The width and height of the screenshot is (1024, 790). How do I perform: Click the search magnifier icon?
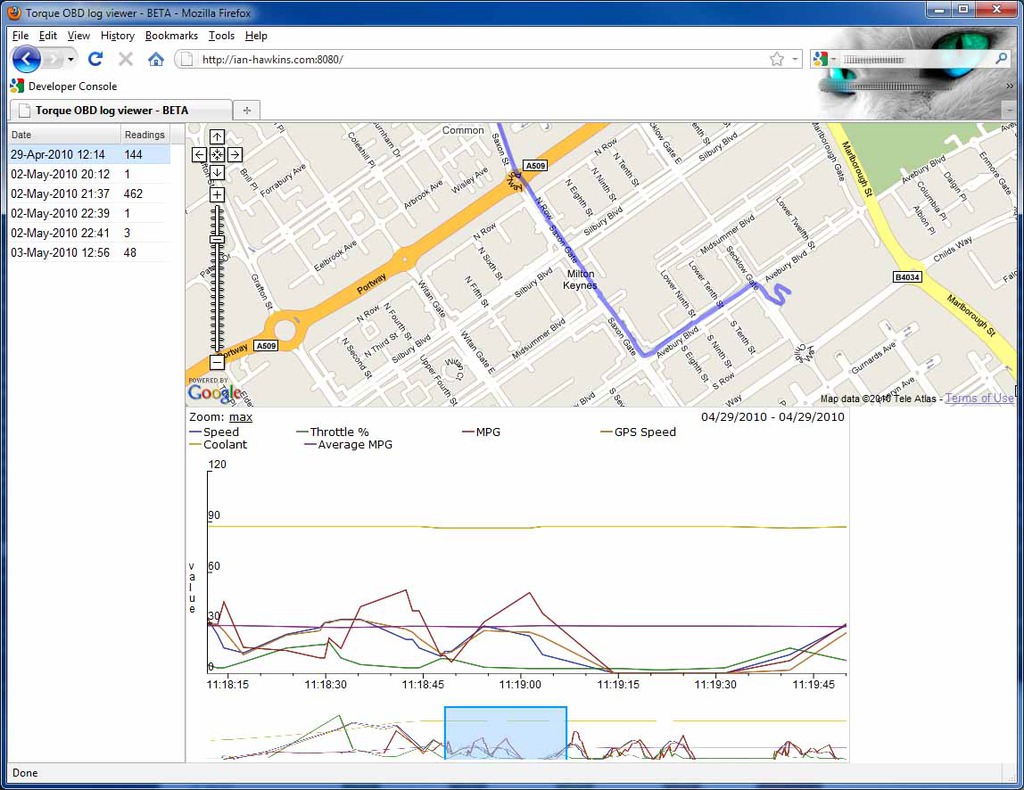click(1002, 59)
